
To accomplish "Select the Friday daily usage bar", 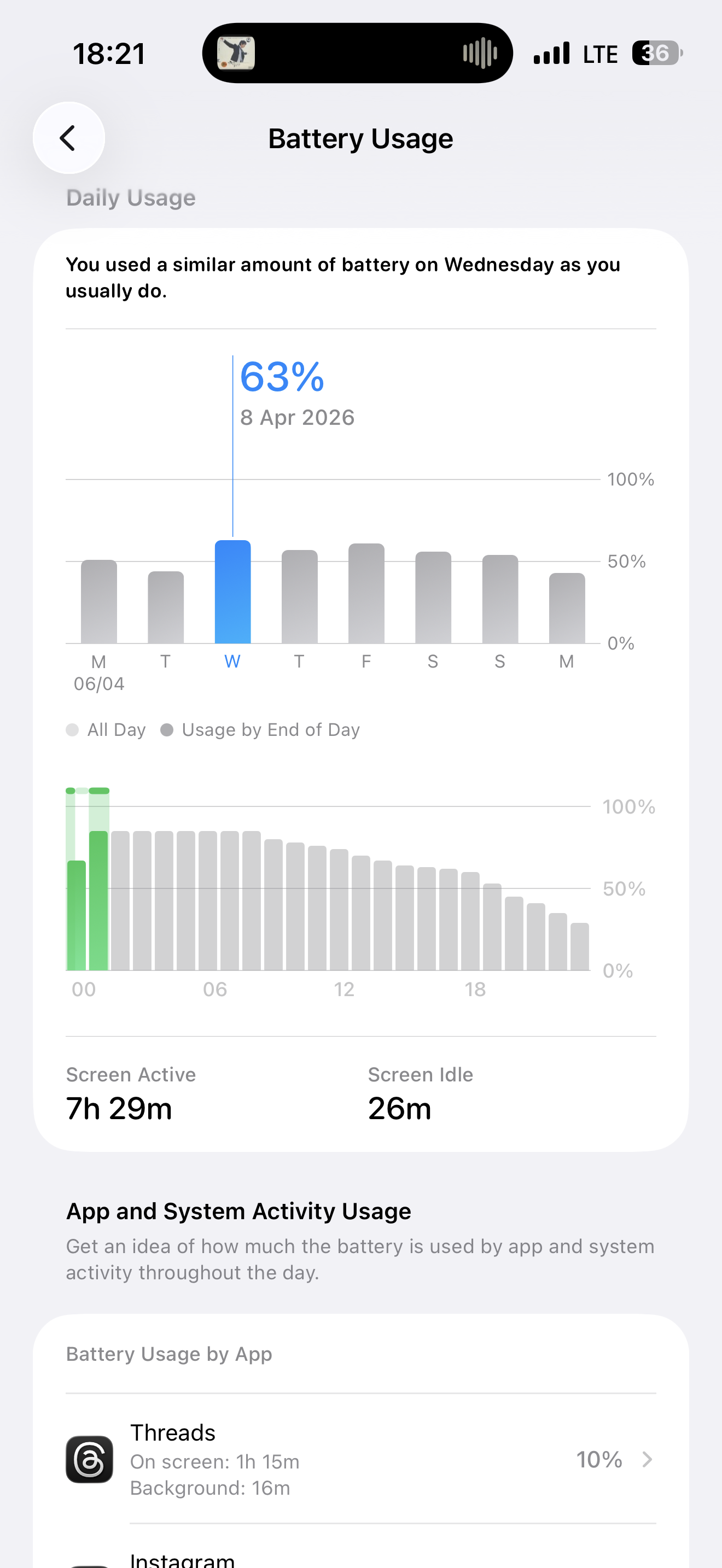I will click(366, 594).
